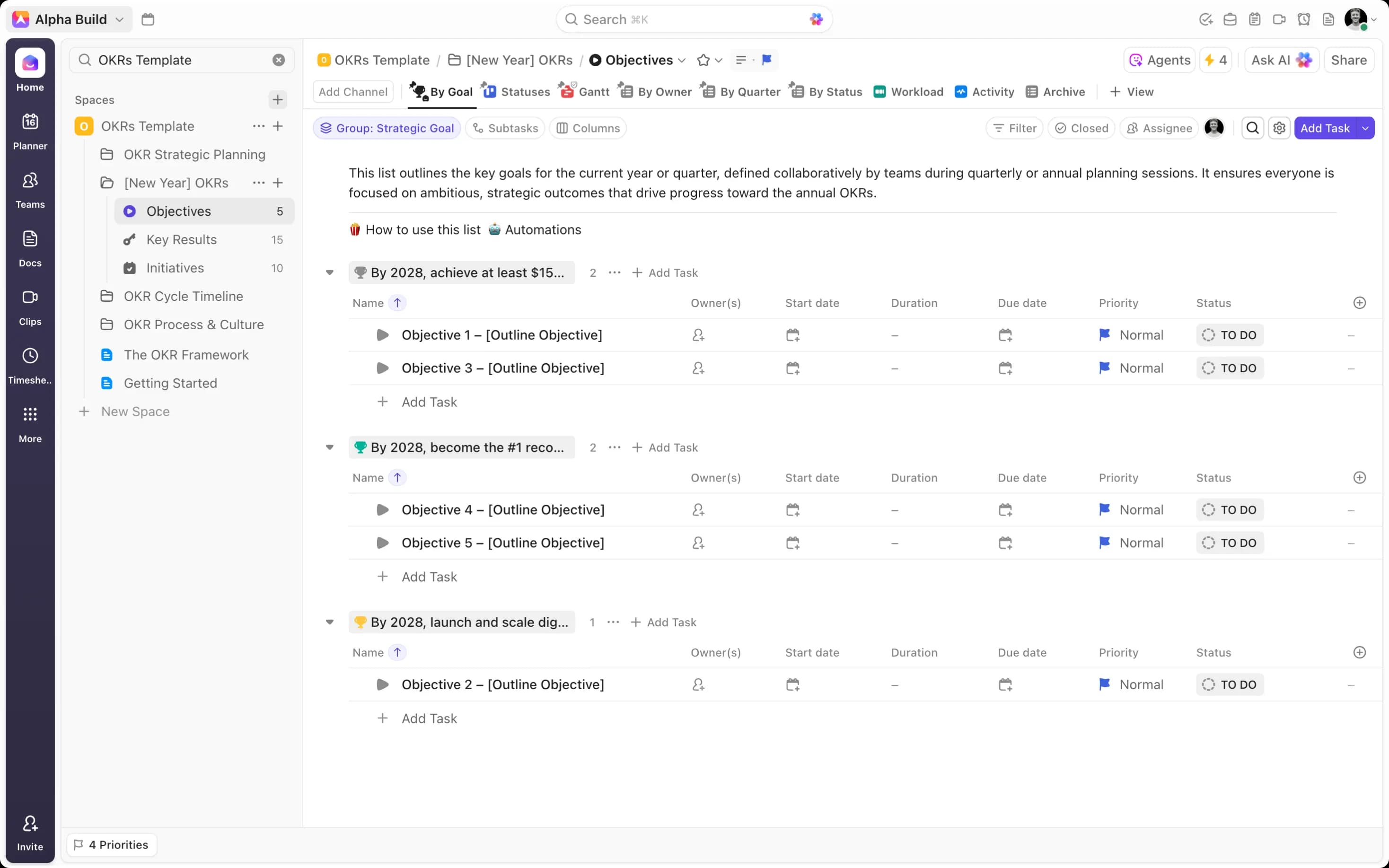Viewport: 1389px width, 868px height.
Task: Open the Clips section in sidebar
Action: tap(30, 306)
